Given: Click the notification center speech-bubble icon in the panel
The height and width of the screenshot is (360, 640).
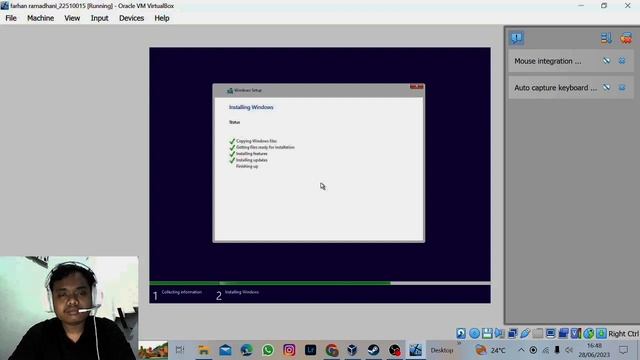Looking at the screenshot, I should [x=517, y=38].
